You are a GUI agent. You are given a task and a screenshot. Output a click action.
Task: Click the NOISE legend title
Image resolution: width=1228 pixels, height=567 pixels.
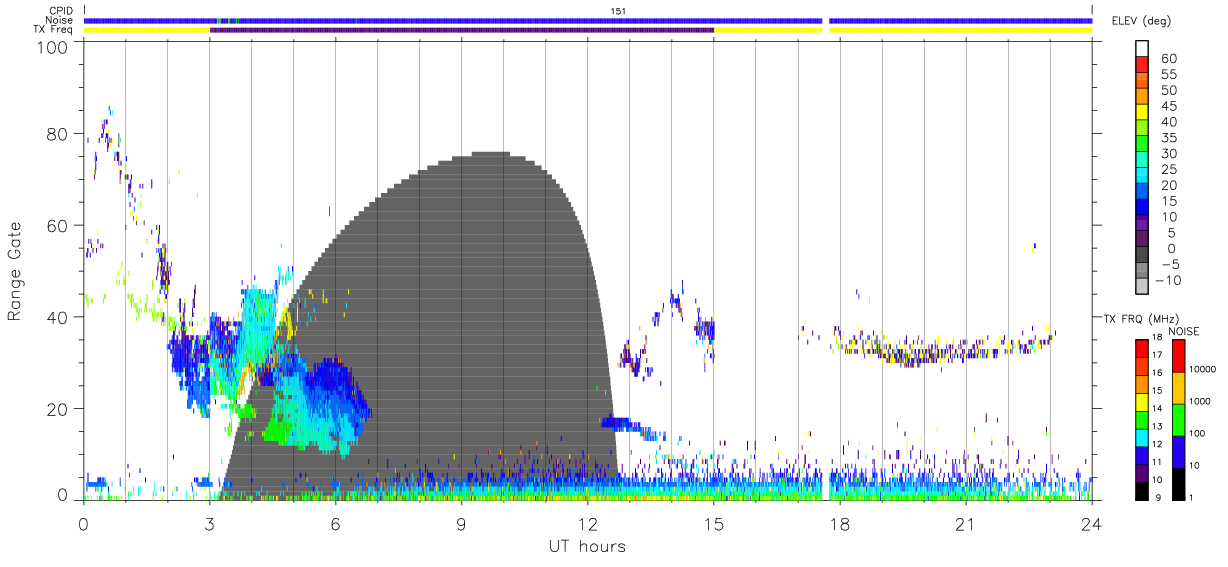coord(1183,331)
